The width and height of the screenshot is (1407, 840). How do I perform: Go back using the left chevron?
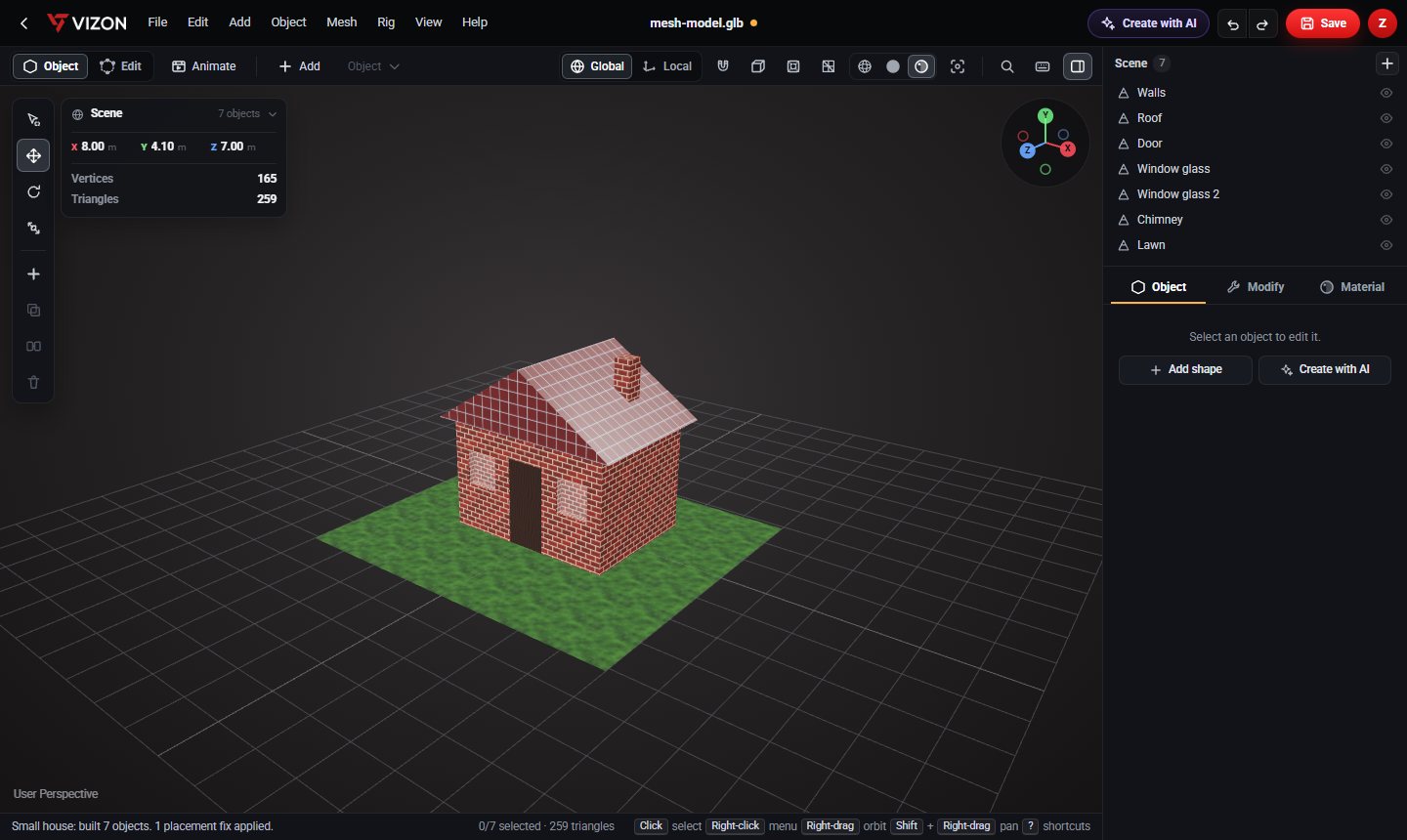(24, 22)
